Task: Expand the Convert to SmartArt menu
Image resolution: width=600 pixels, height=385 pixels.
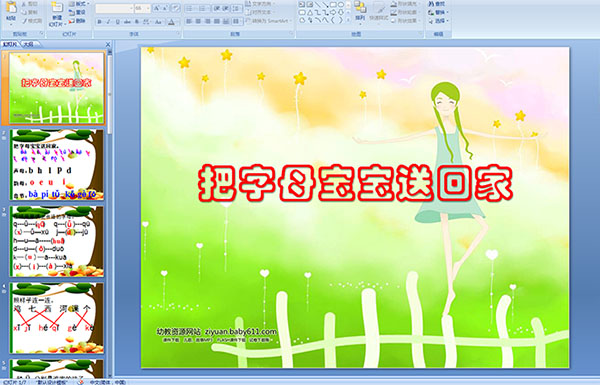Action: (x=269, y=21)
